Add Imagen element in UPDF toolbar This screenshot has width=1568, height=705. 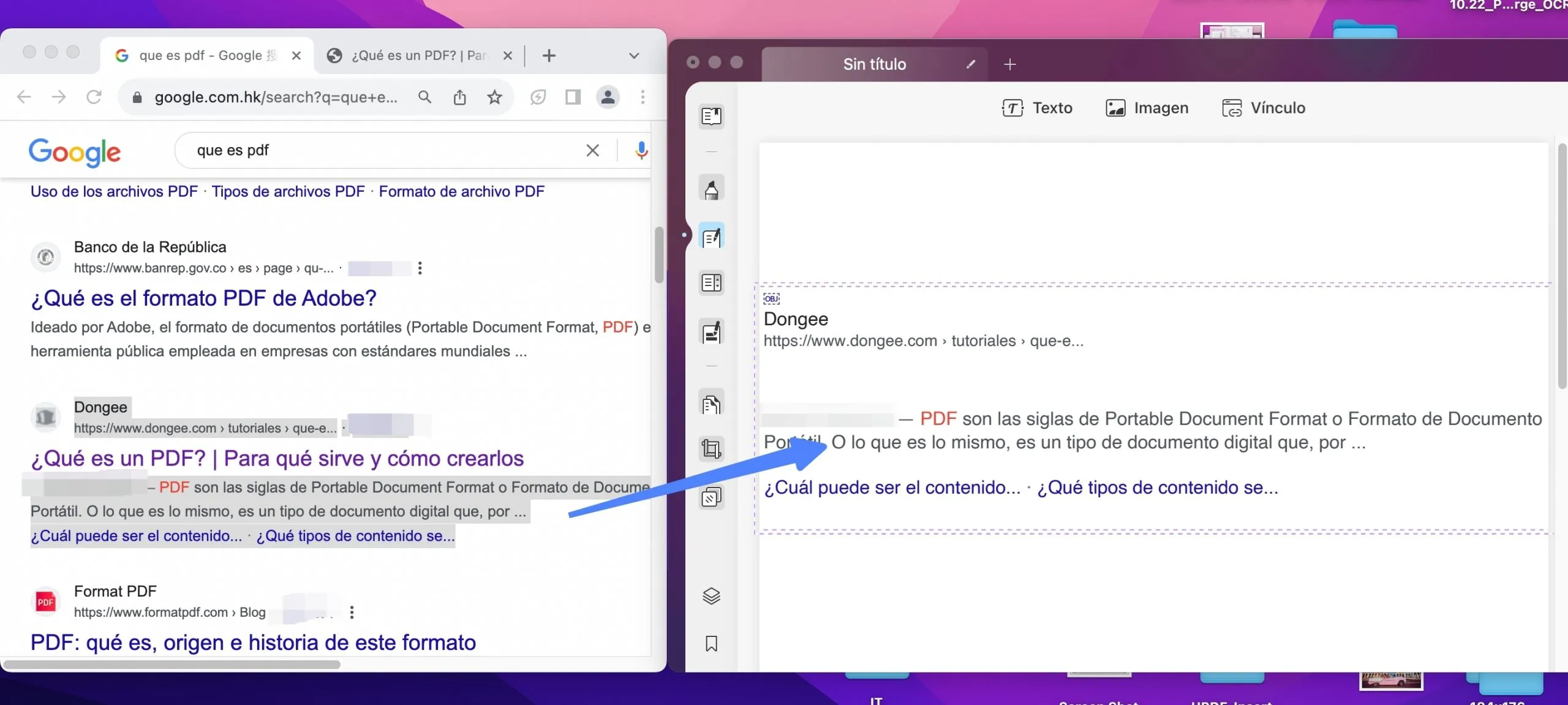pyautogui.click(x=1147, y=108)
